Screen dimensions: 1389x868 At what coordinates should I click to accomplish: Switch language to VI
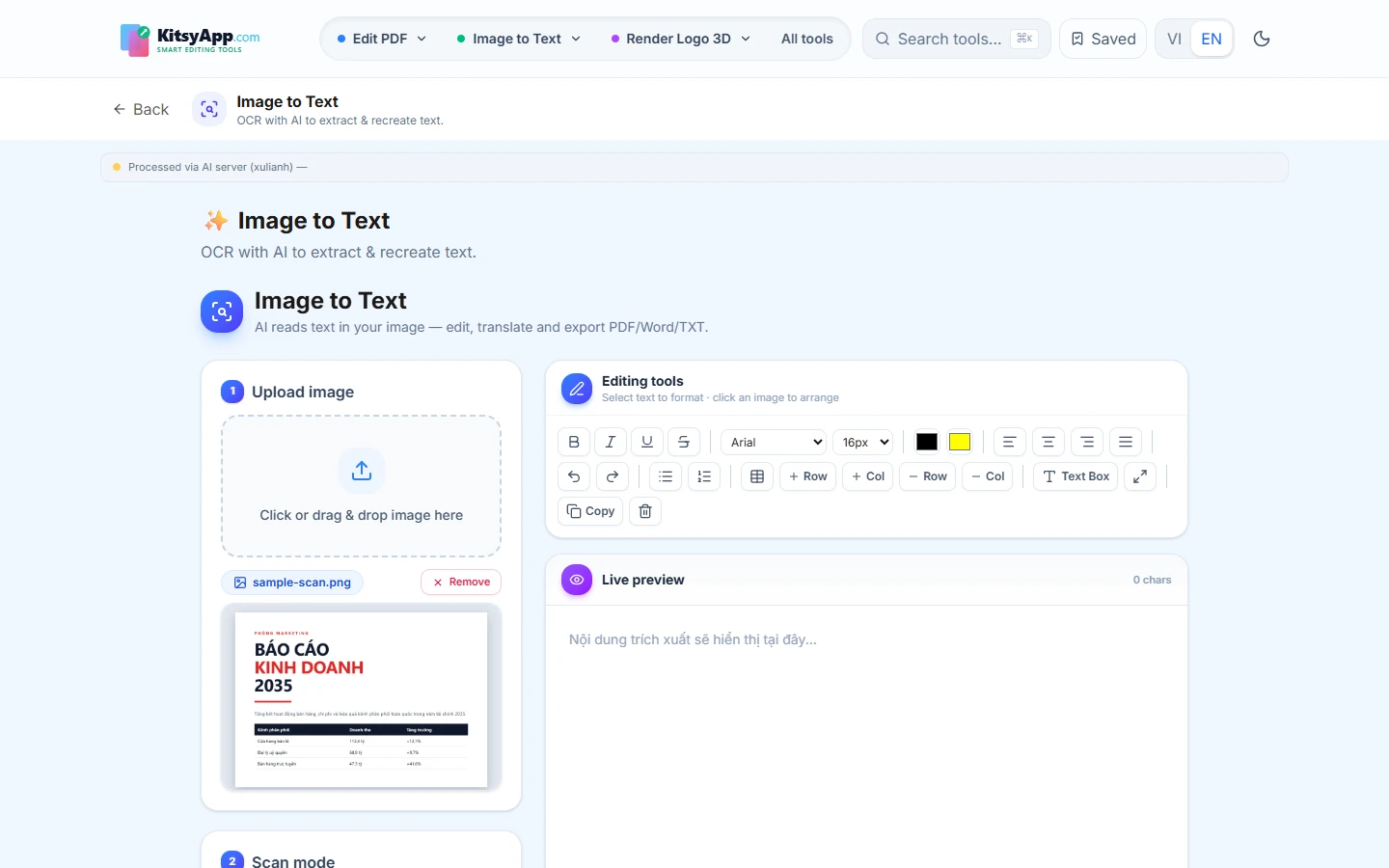(1174, 39)
